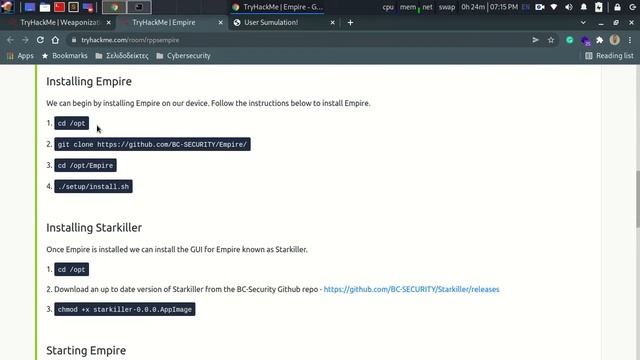
Task: Close the User Sumulation! tab
Action: [333, 23]
